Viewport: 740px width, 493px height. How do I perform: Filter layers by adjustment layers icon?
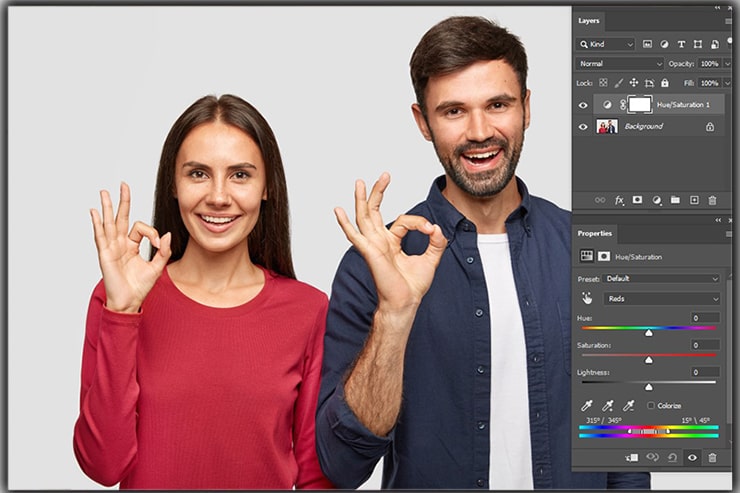[664, 44]
